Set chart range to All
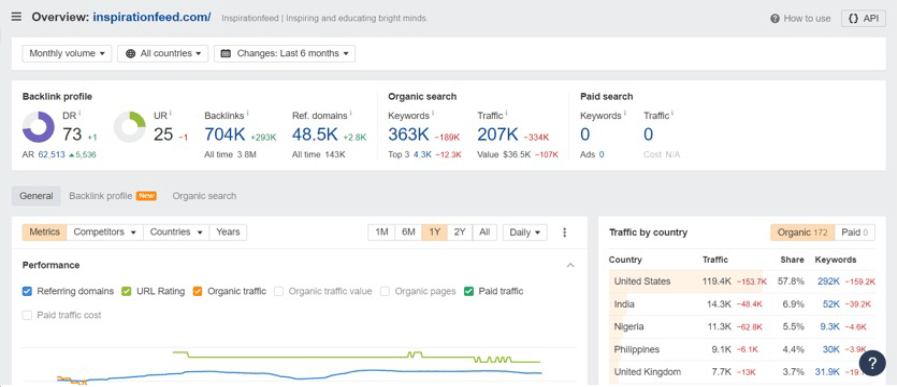This screenshot has width=897, height=387. click(485, 232)
